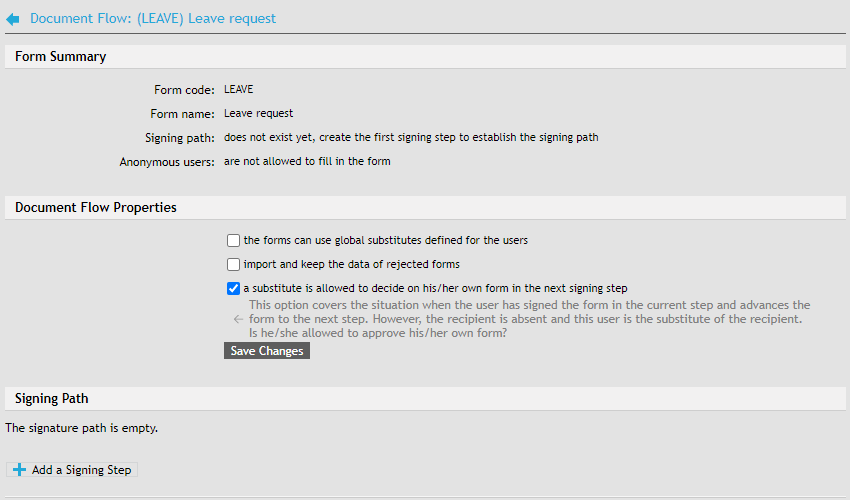This screenshot has height=500, width=850.
Task: Click 'The signature path is empty.' message
Action: [x=81, y=428]
